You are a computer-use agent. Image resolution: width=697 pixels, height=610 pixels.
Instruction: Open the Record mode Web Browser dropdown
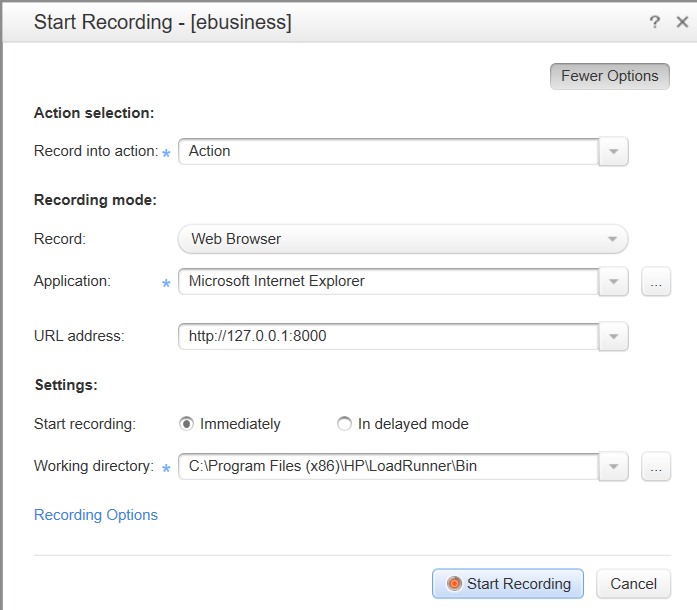point(403,239)
